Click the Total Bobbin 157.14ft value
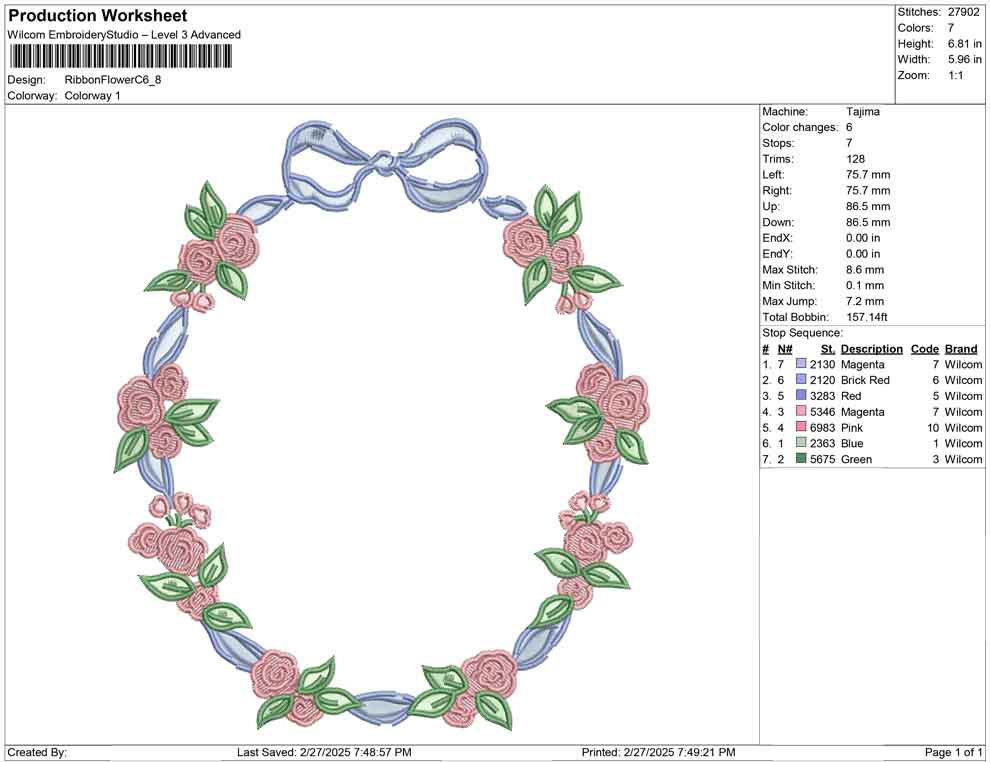Viewport: 990px width, 762px height. (x=869, y=316)
